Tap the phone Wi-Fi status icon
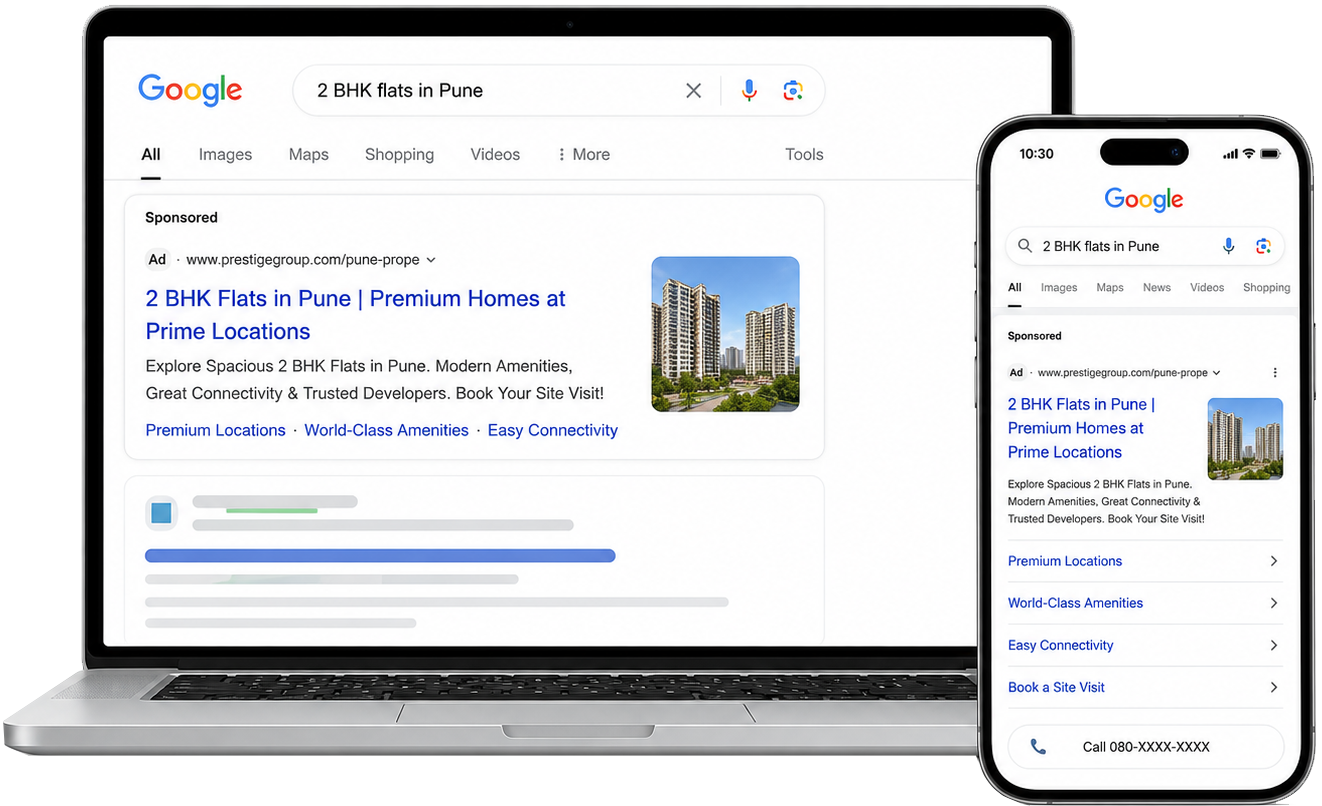The width and height of the screenshot is (1322, 806). 1249,154
